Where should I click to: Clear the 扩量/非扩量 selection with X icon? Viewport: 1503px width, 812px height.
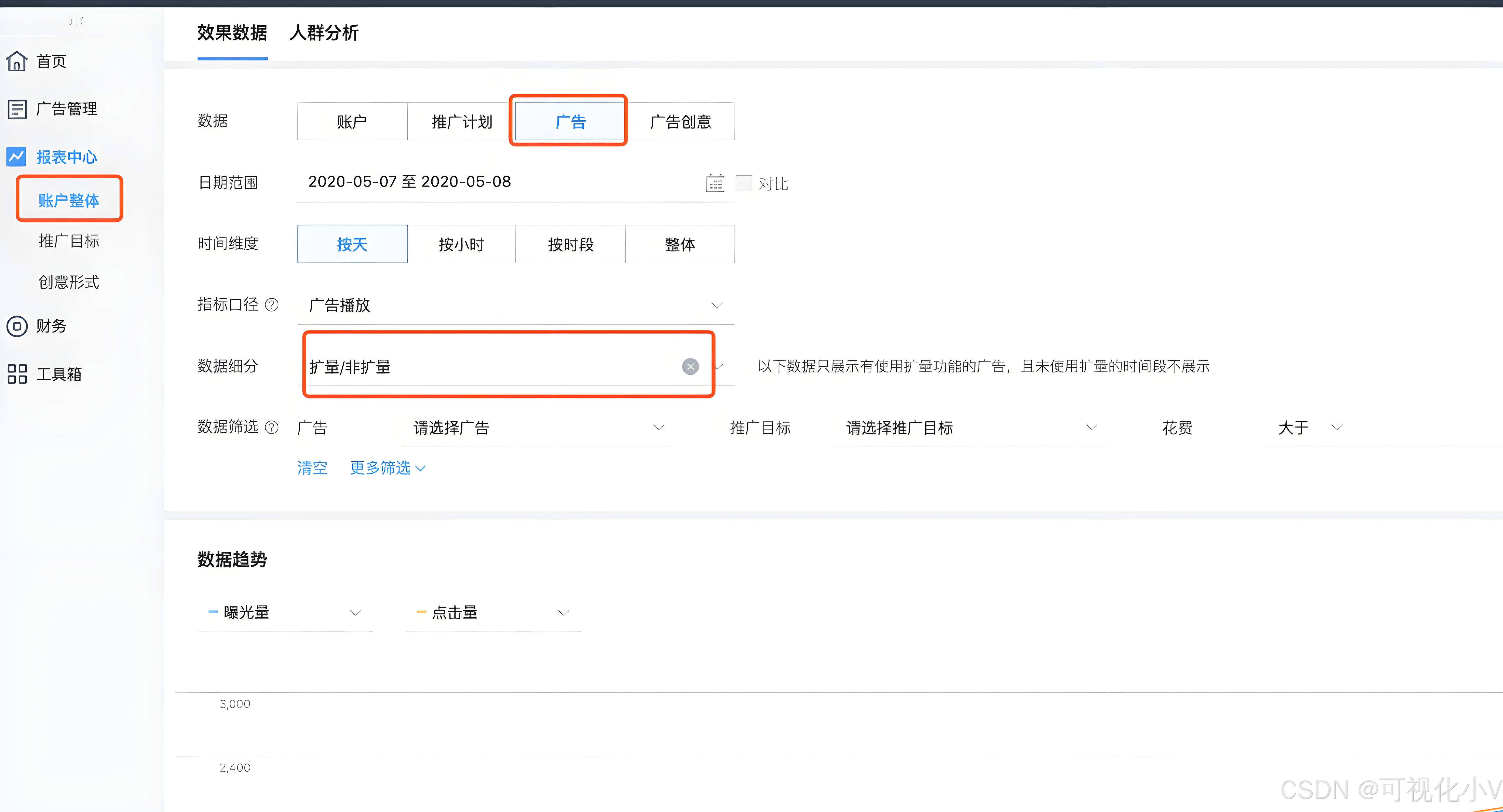690,366
